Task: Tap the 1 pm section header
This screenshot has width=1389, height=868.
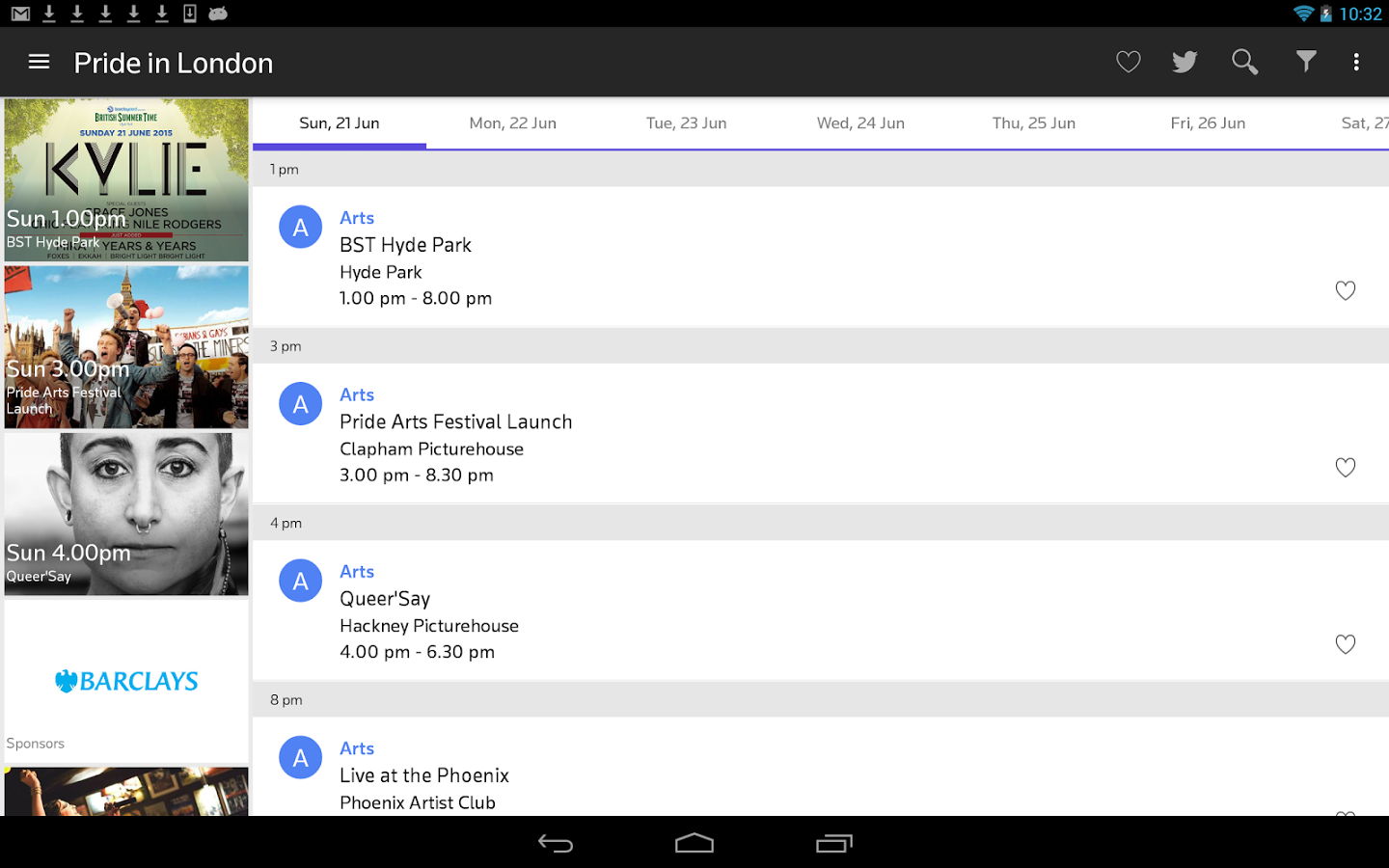Action: [821, 169]
